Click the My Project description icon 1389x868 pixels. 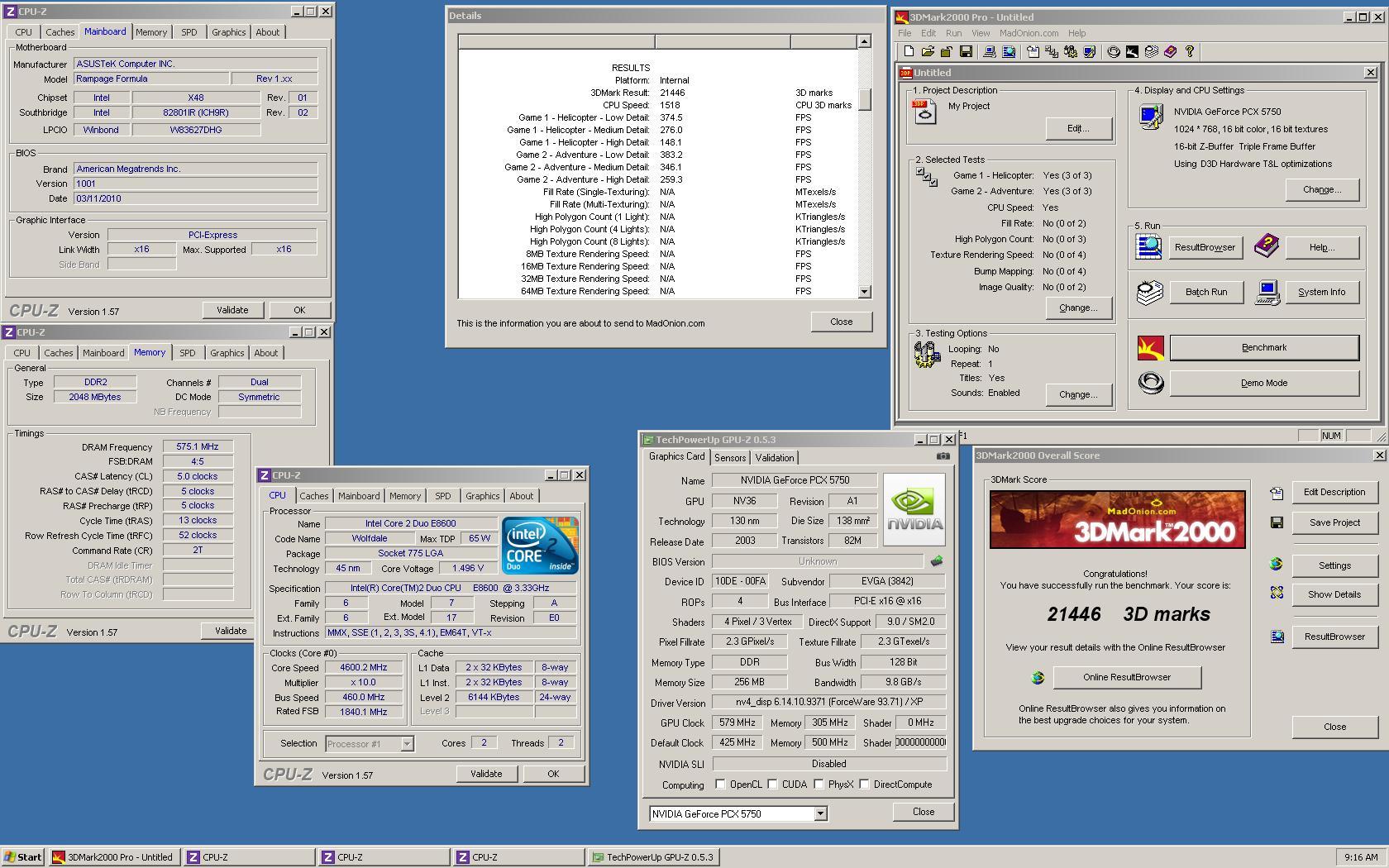tap(924, 112)
